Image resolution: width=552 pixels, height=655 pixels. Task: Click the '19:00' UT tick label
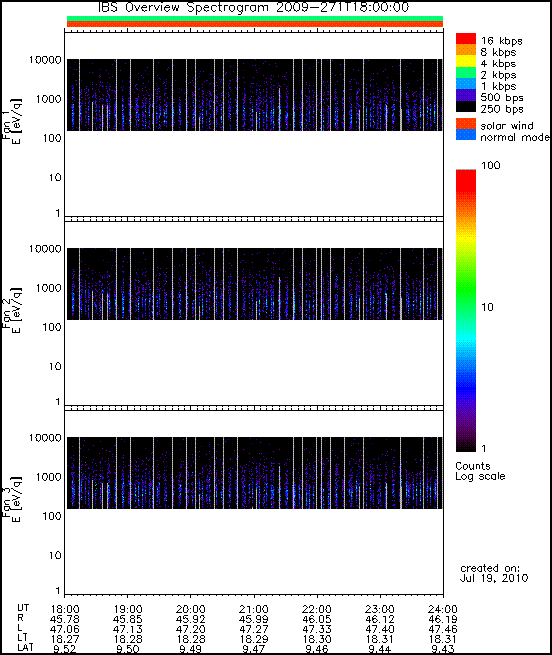point(127,609)
